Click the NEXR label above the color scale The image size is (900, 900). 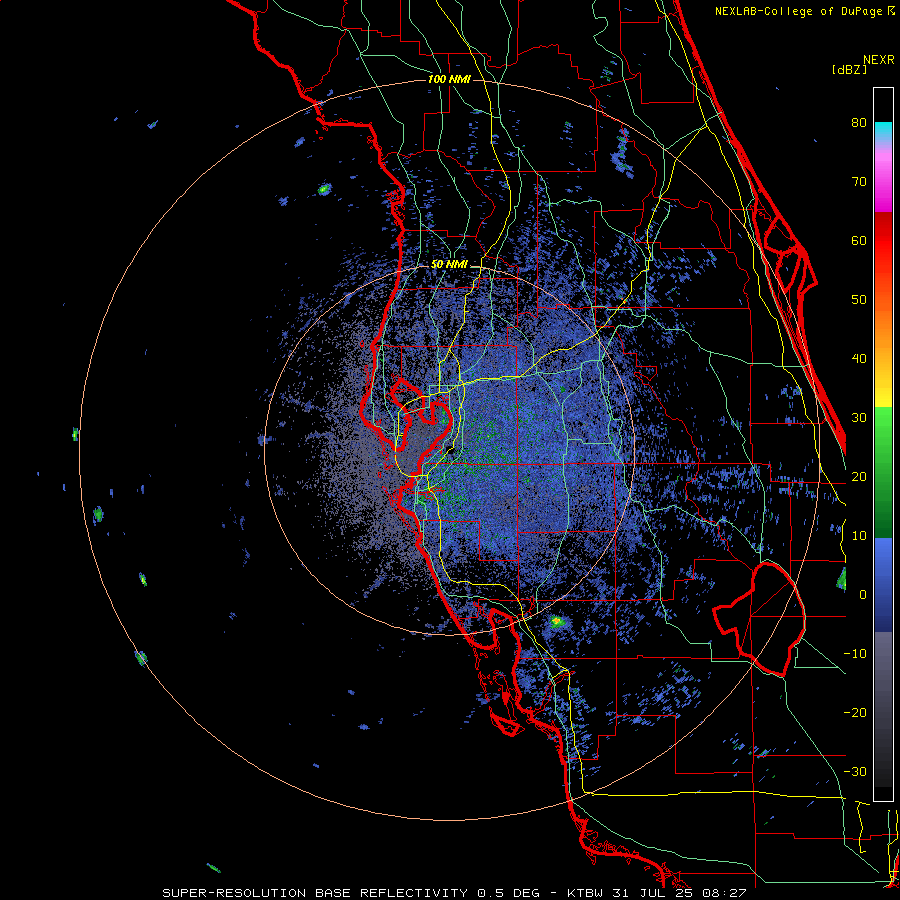pos(879,60)
